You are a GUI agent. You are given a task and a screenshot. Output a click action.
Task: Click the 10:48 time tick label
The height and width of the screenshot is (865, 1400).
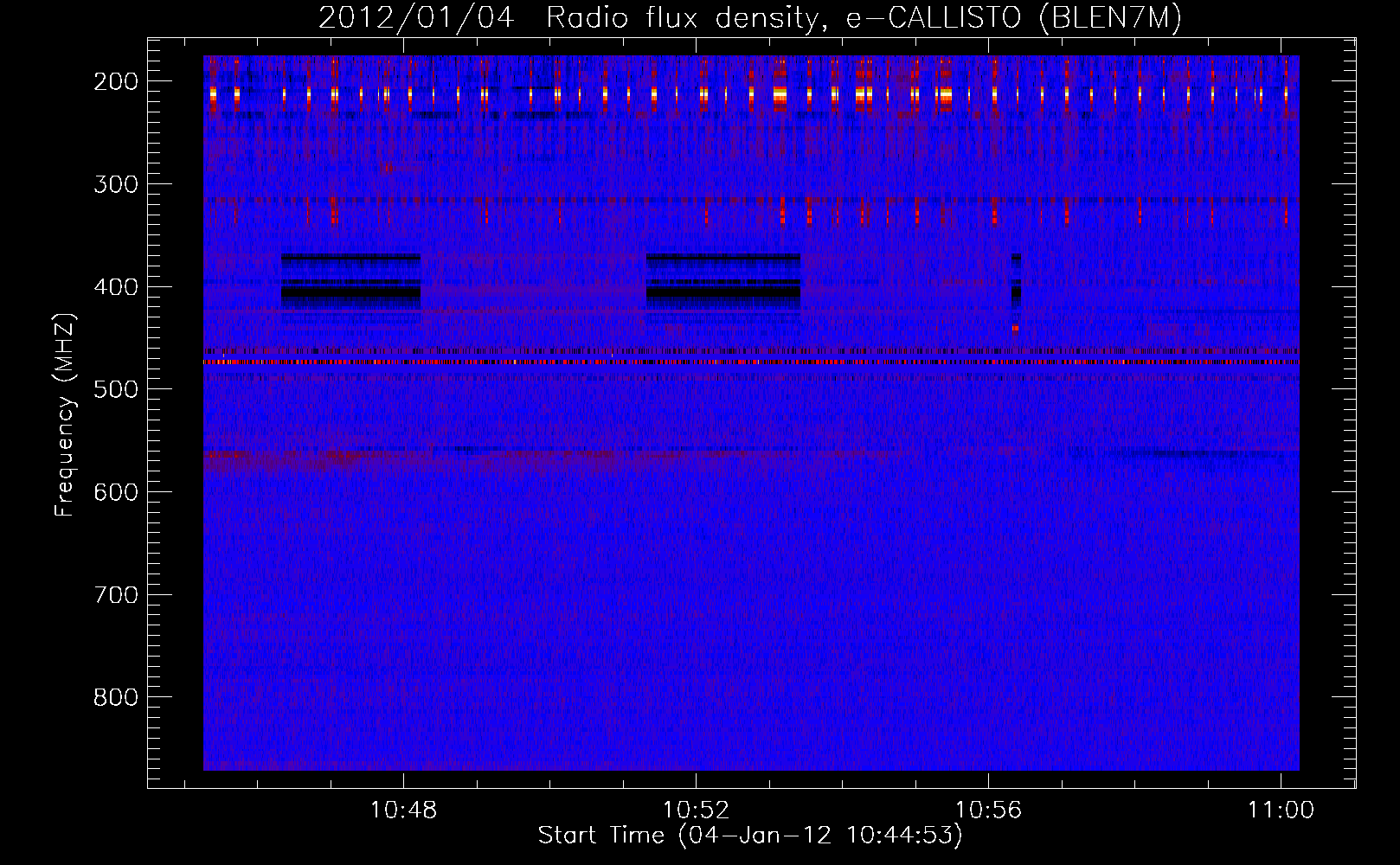pos(403,811)
